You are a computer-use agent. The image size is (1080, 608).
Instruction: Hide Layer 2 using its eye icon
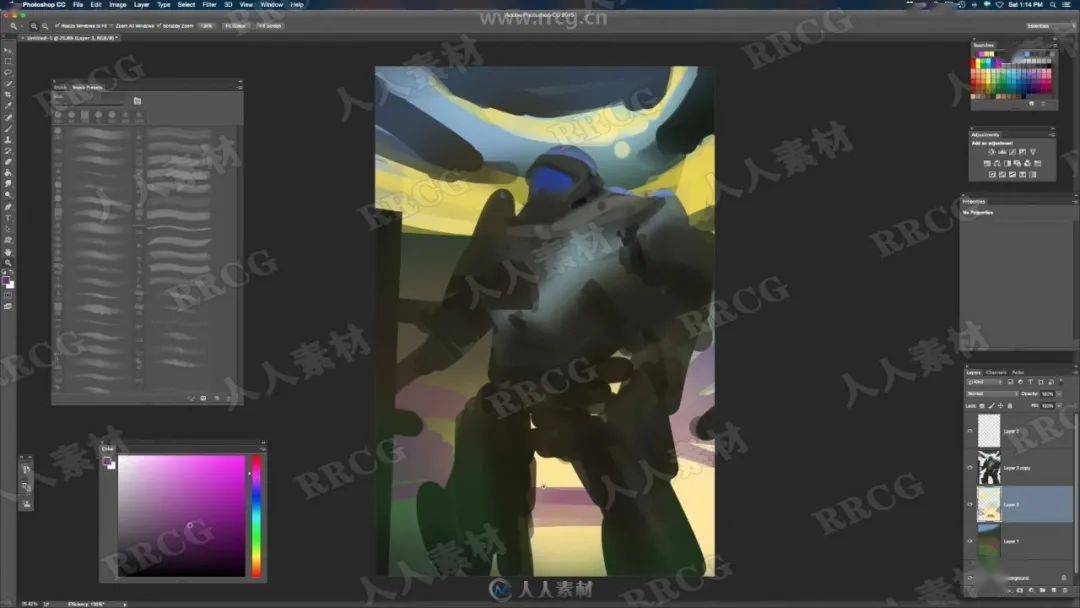tap(969, 431)
